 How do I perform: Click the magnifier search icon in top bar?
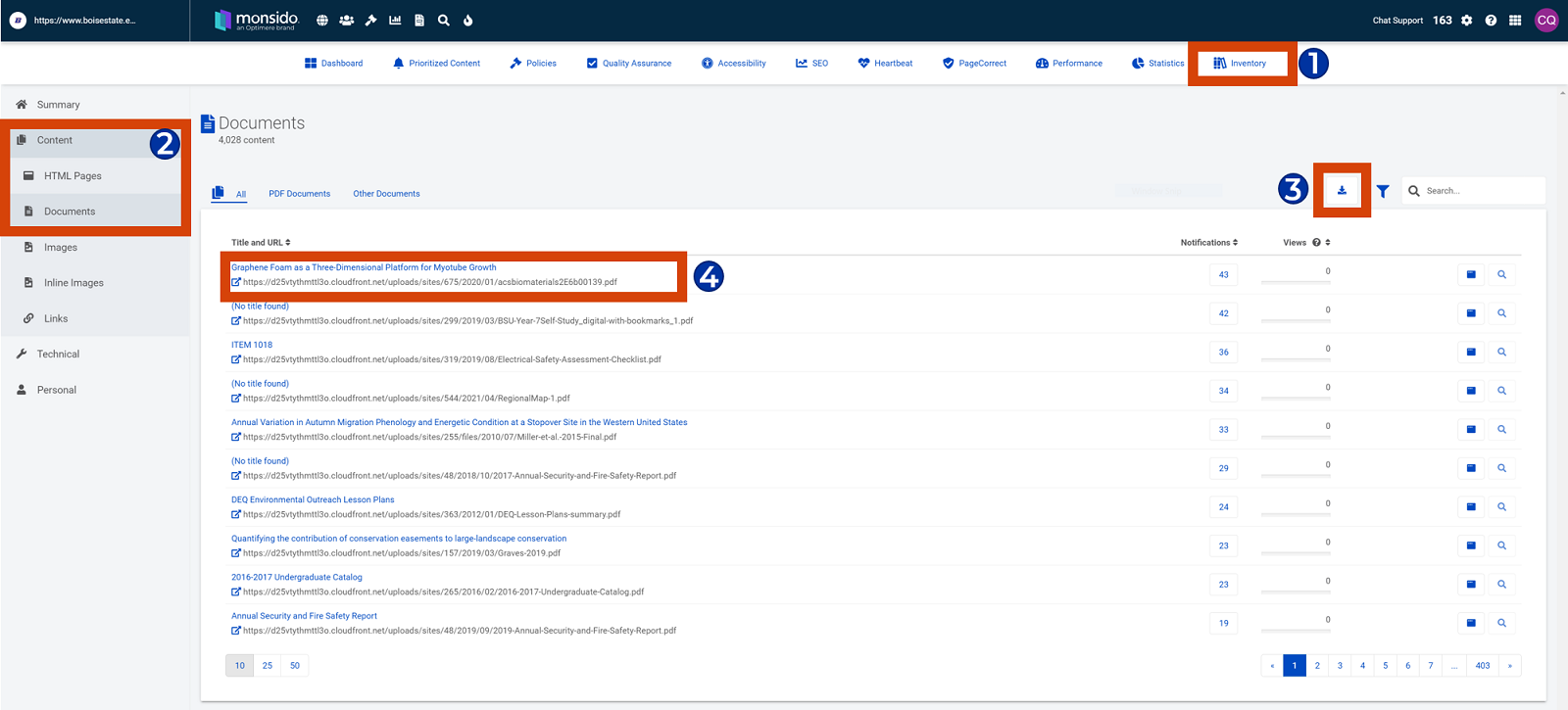pyautogui.click(x=444, y=20)
